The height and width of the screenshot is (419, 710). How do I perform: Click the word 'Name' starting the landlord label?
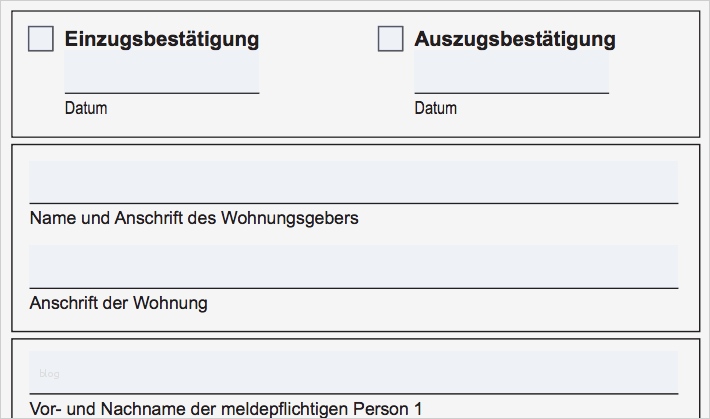(52, 218)
